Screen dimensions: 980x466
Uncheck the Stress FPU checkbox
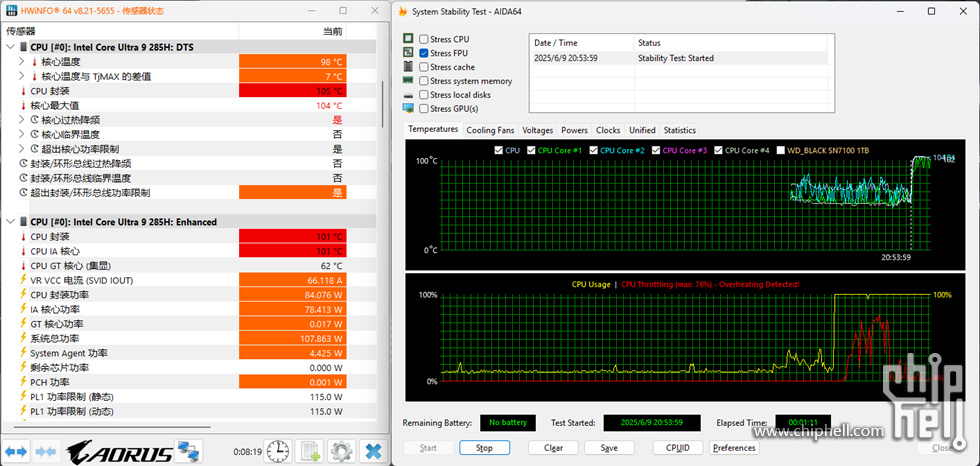pos(424,53)
